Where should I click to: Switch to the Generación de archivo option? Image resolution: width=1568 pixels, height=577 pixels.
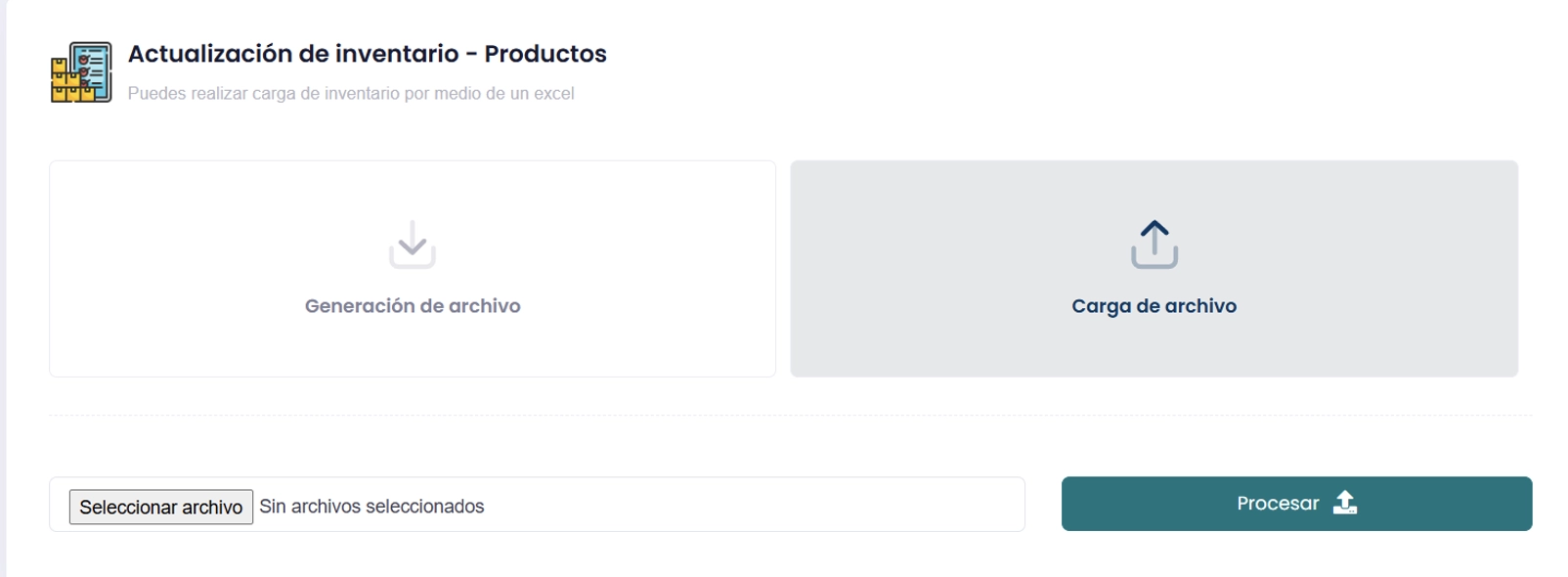coord(413,267)
